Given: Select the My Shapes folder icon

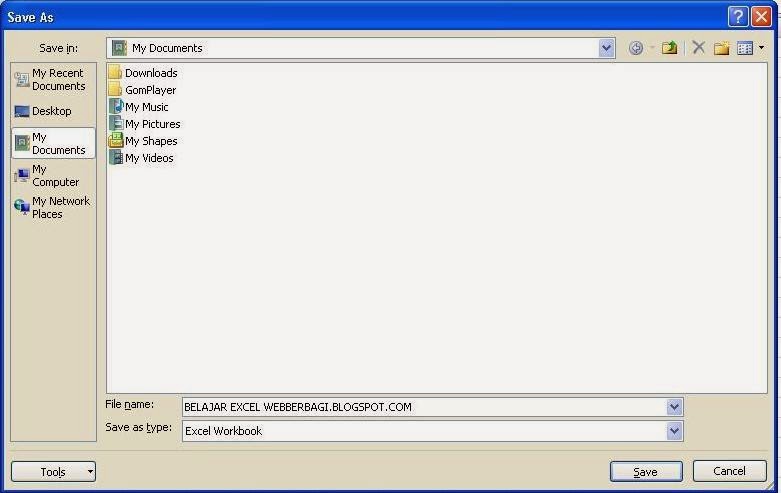Looking at the screenshot, I should (x=115, y=140).
